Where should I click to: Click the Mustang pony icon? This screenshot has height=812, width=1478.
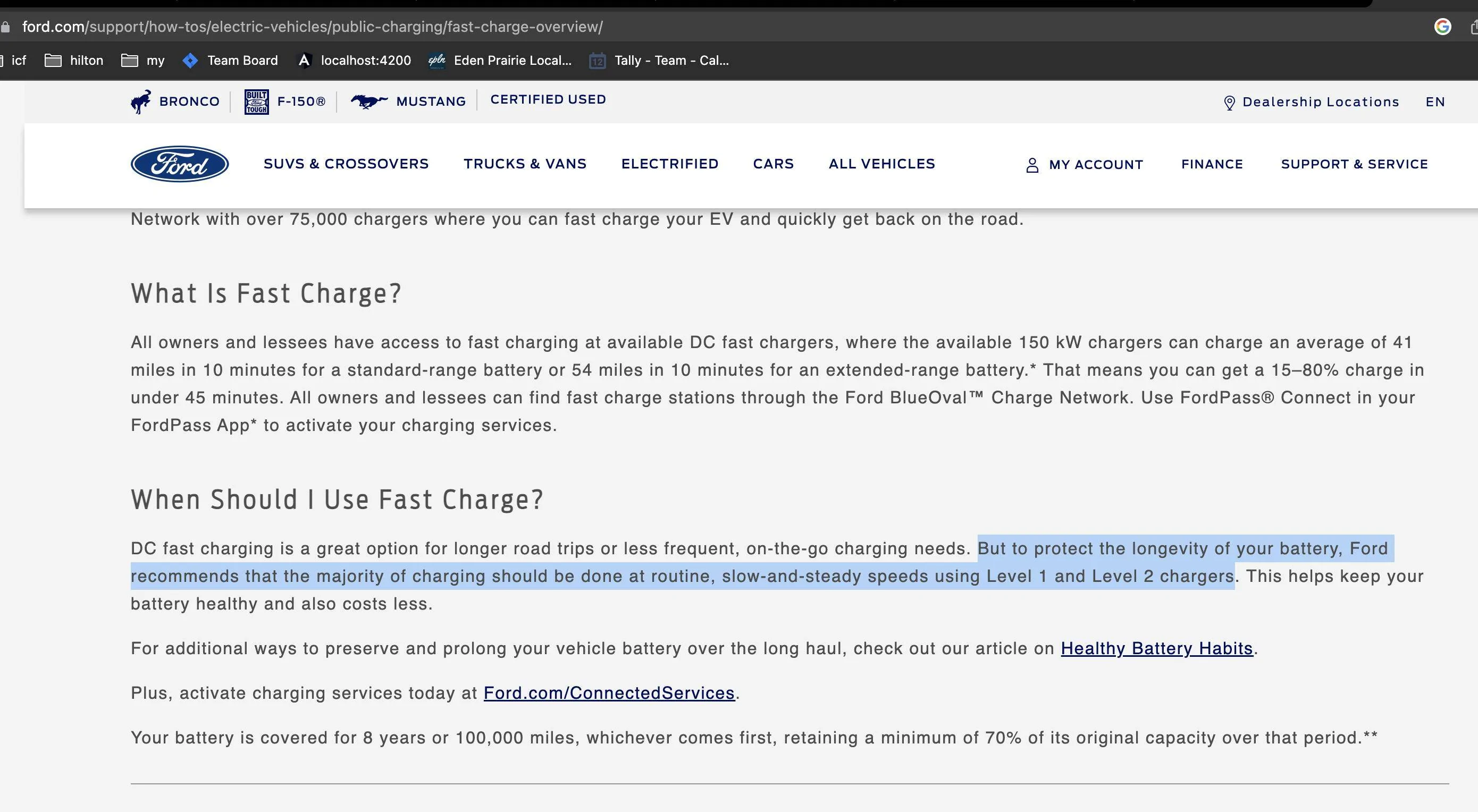pyautogui.click(x=369, y=101)
